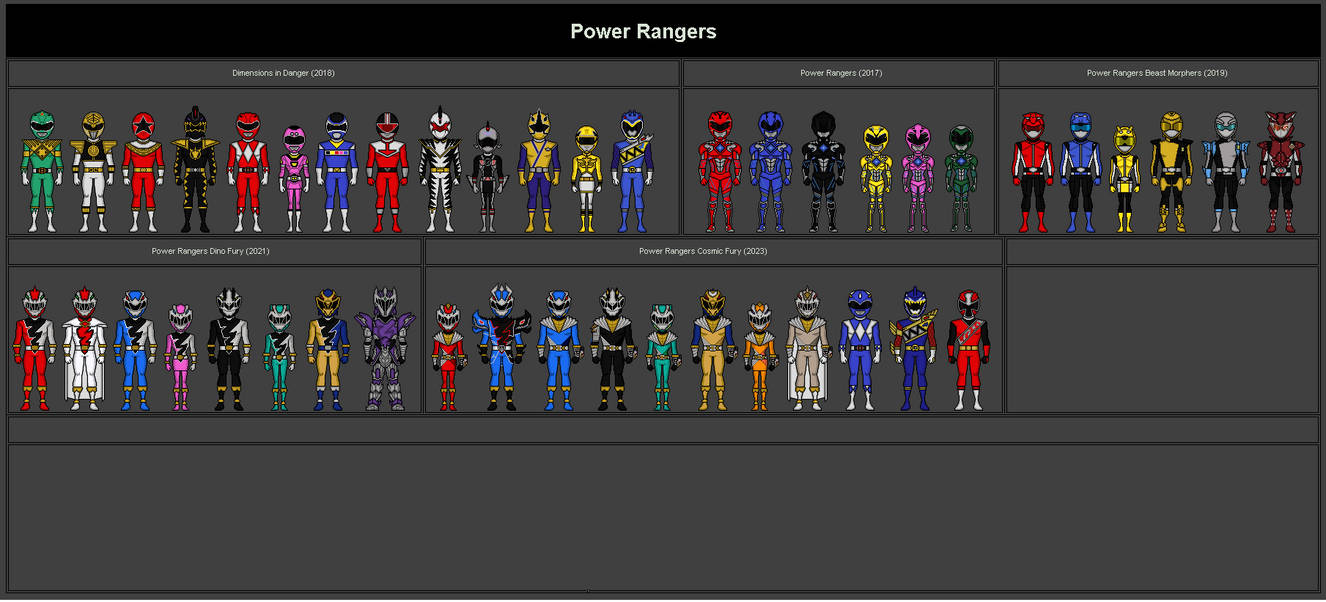
Task: Select the black Dino Fury ranger
Action: click(229, 349)
